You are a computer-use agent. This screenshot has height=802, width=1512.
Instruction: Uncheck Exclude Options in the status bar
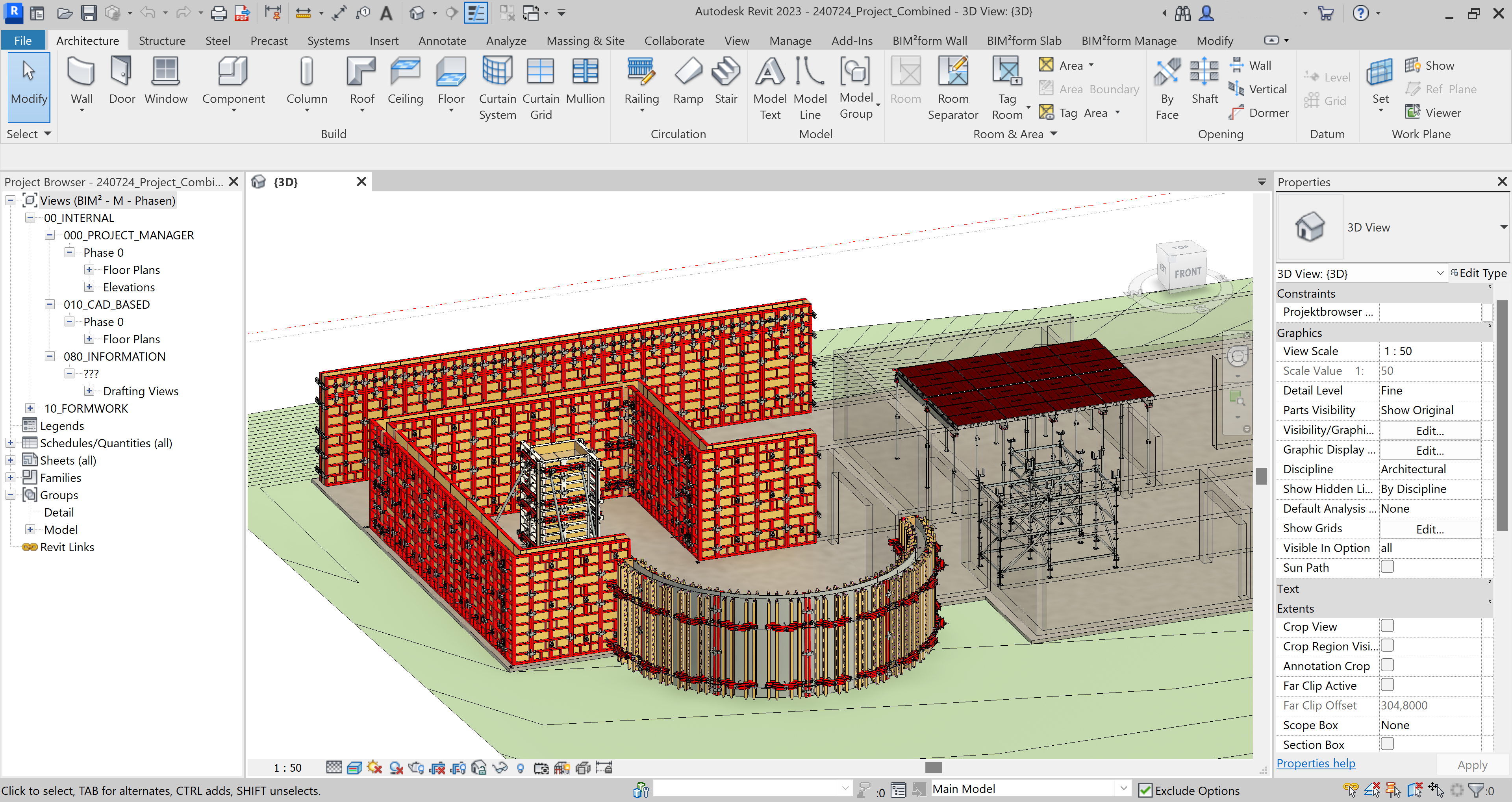point(1145,790)
